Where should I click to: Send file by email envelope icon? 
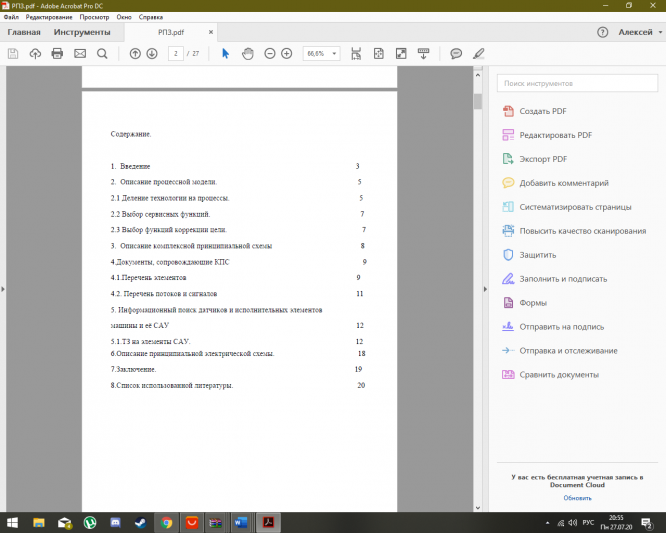coord(80,53)
